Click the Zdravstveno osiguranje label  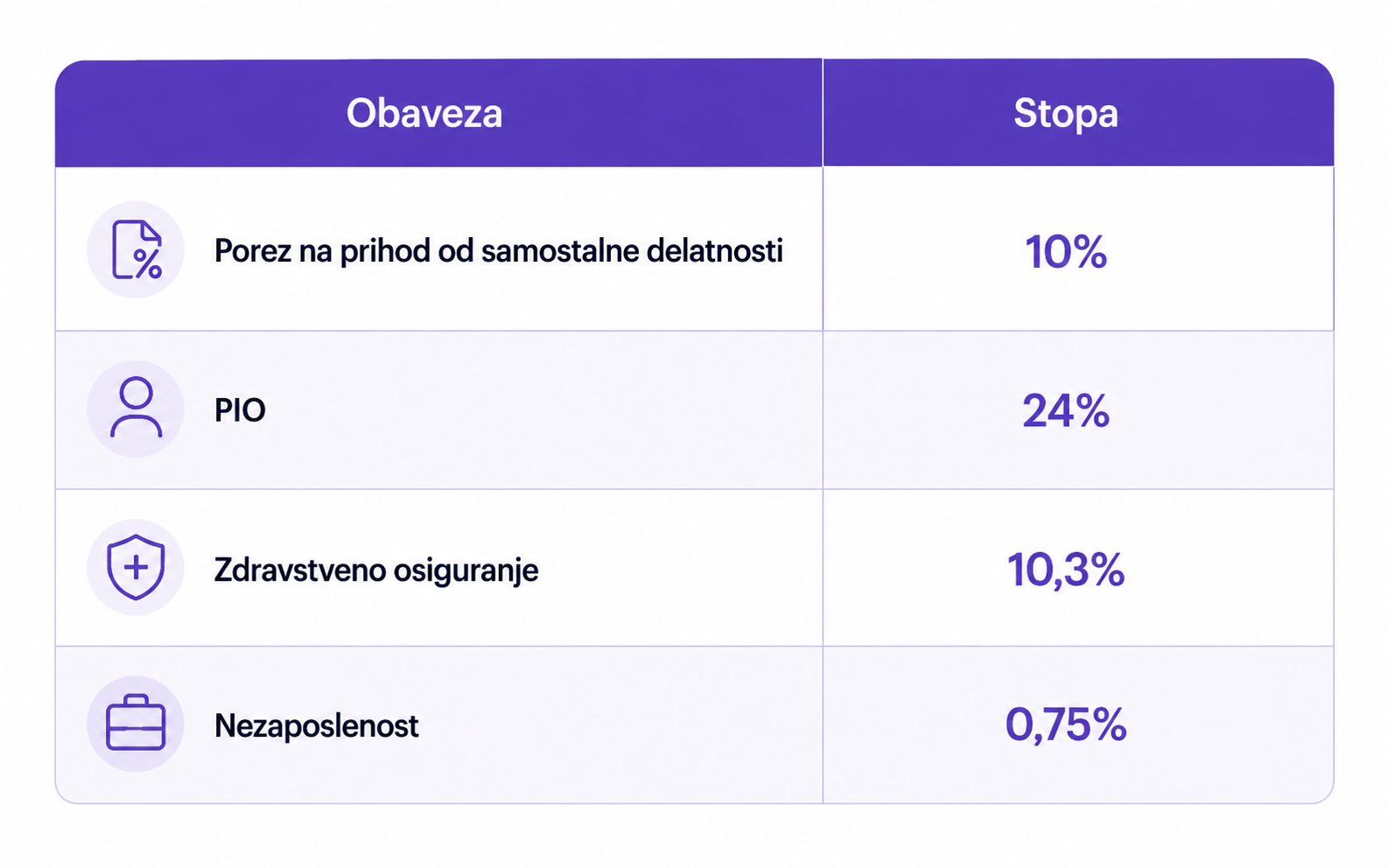coord(376,570)
